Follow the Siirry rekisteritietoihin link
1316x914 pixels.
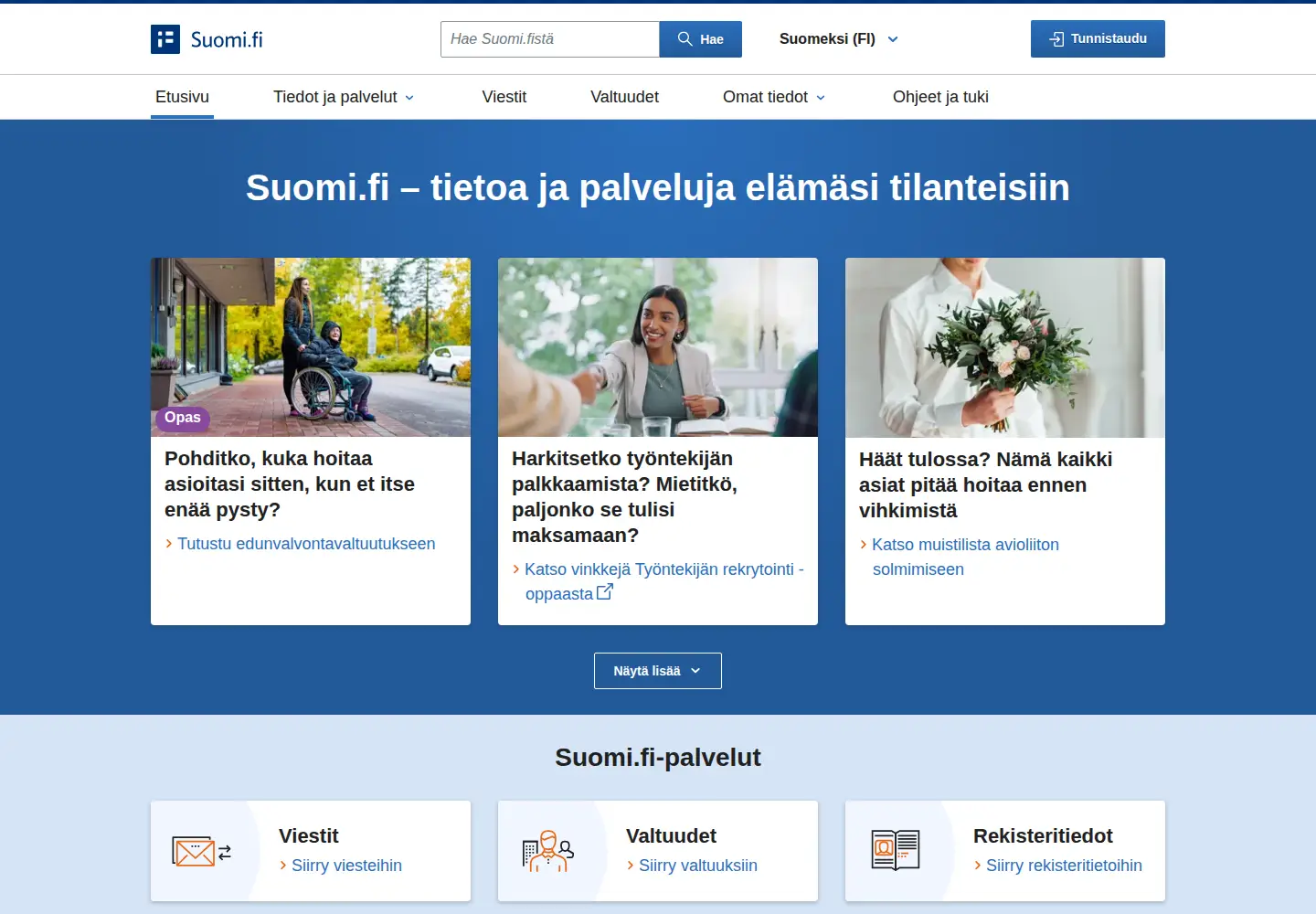point(1064,866)
